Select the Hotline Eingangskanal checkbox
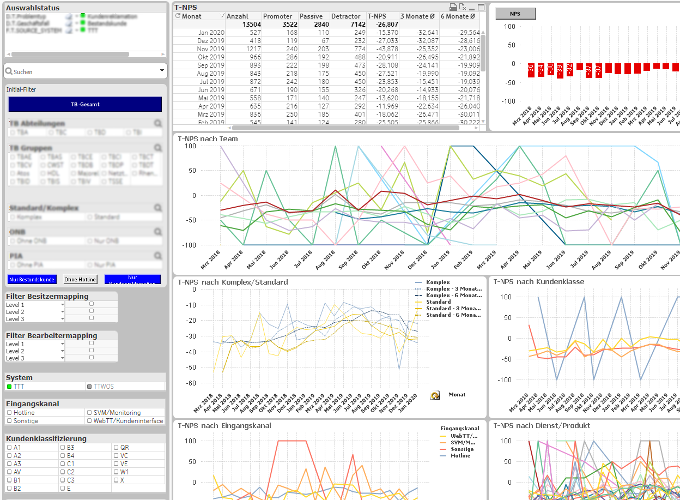The width and height of the screenshot is (680, 500). (10, 413)
